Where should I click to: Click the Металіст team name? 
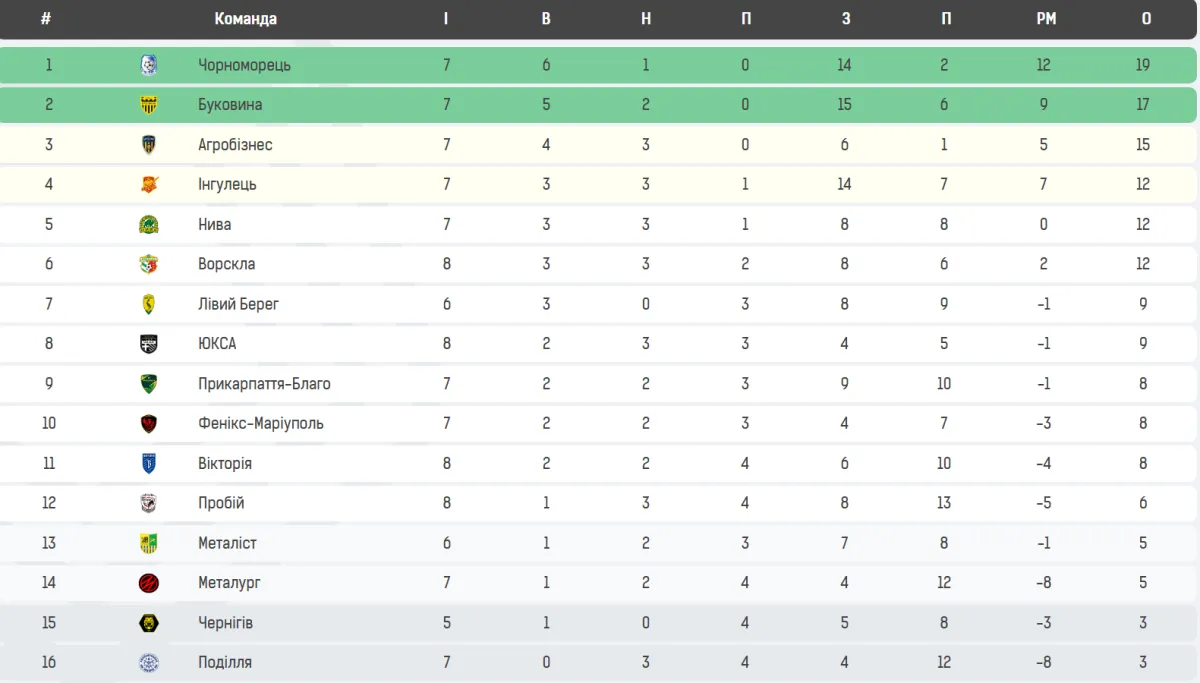[x=227, y=543]
